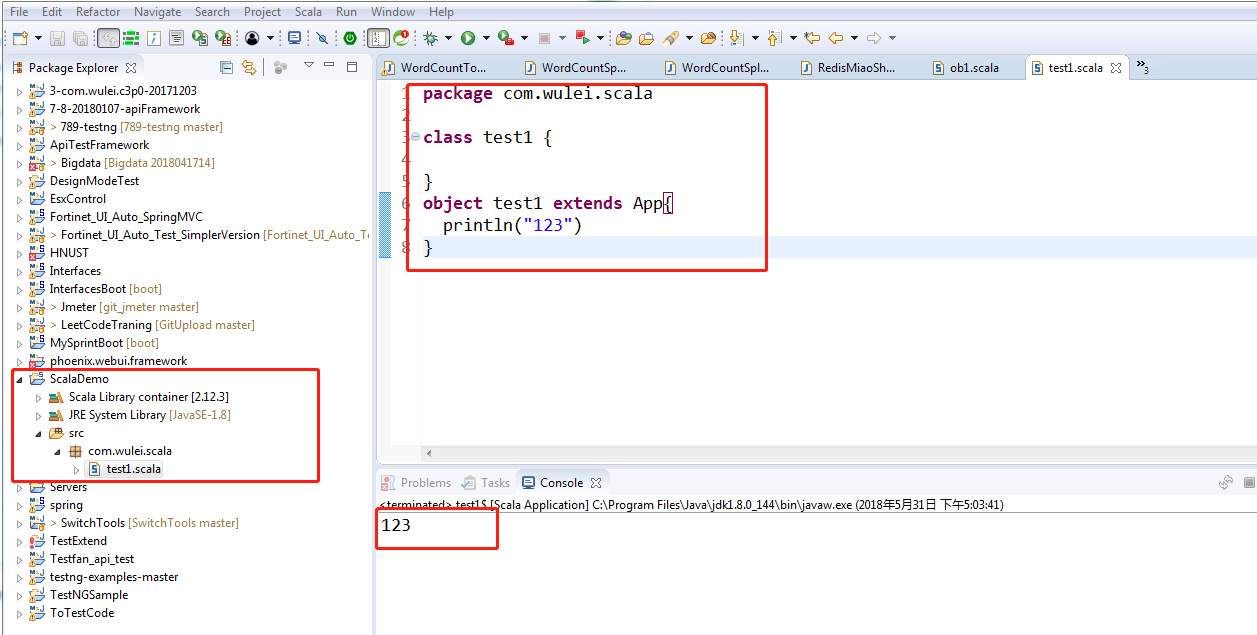Click the editor horizontal scrollbar

coord(800,453)
